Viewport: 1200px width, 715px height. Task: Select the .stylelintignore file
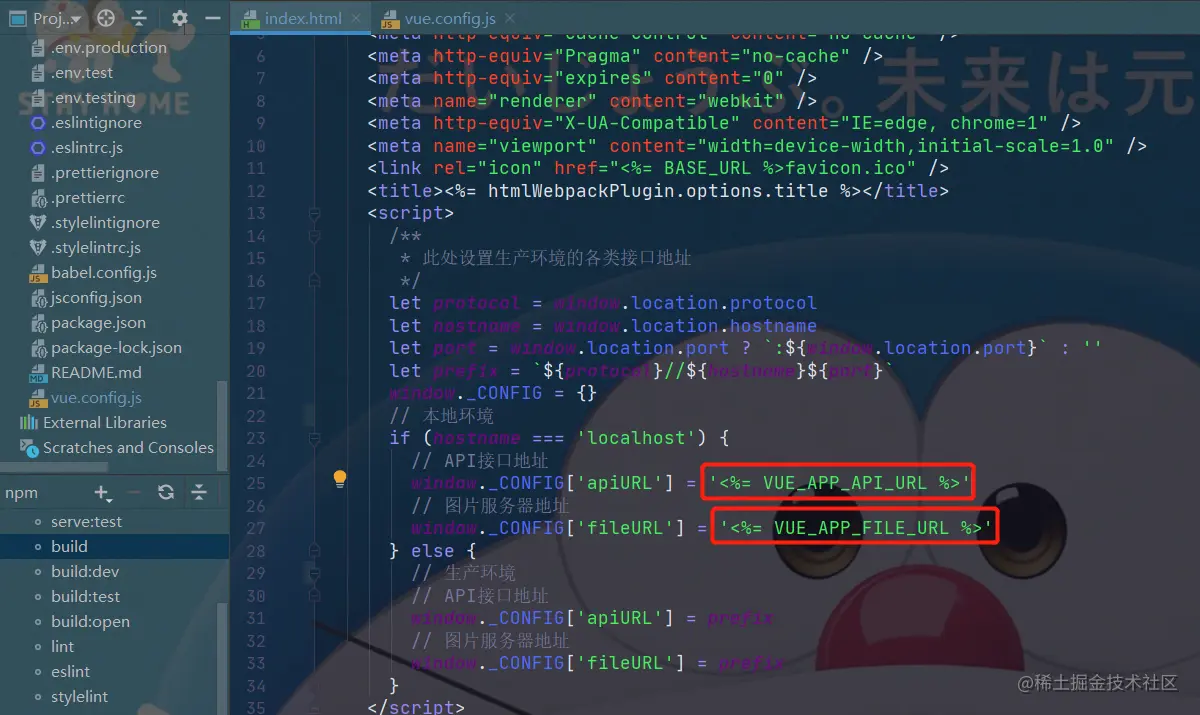point(105,223)
